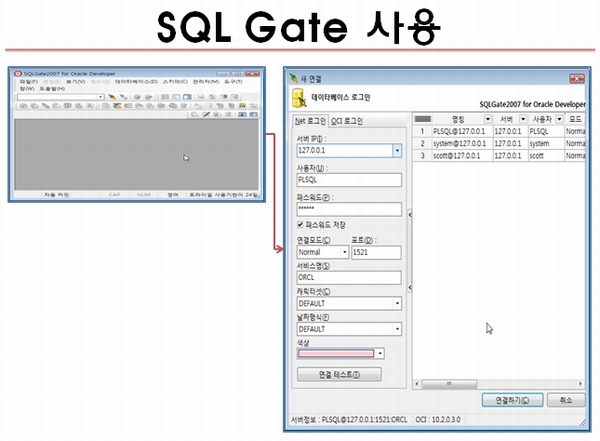The height and width of the screenshot is (441, 600).
Task: Click the pencil edit icon in third toolbar row
Action: (x=206, y=114)
